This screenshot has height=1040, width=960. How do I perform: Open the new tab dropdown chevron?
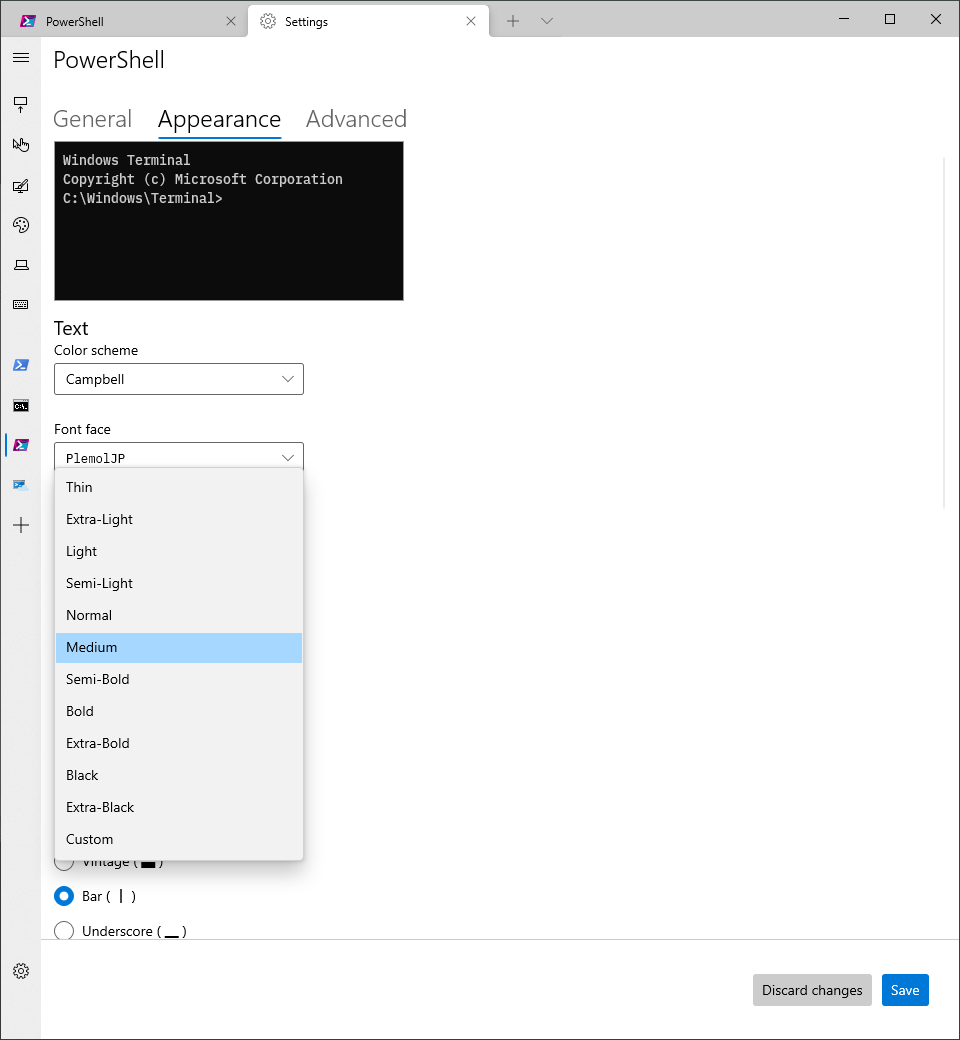pyautogui.click(x=547, y=21)
